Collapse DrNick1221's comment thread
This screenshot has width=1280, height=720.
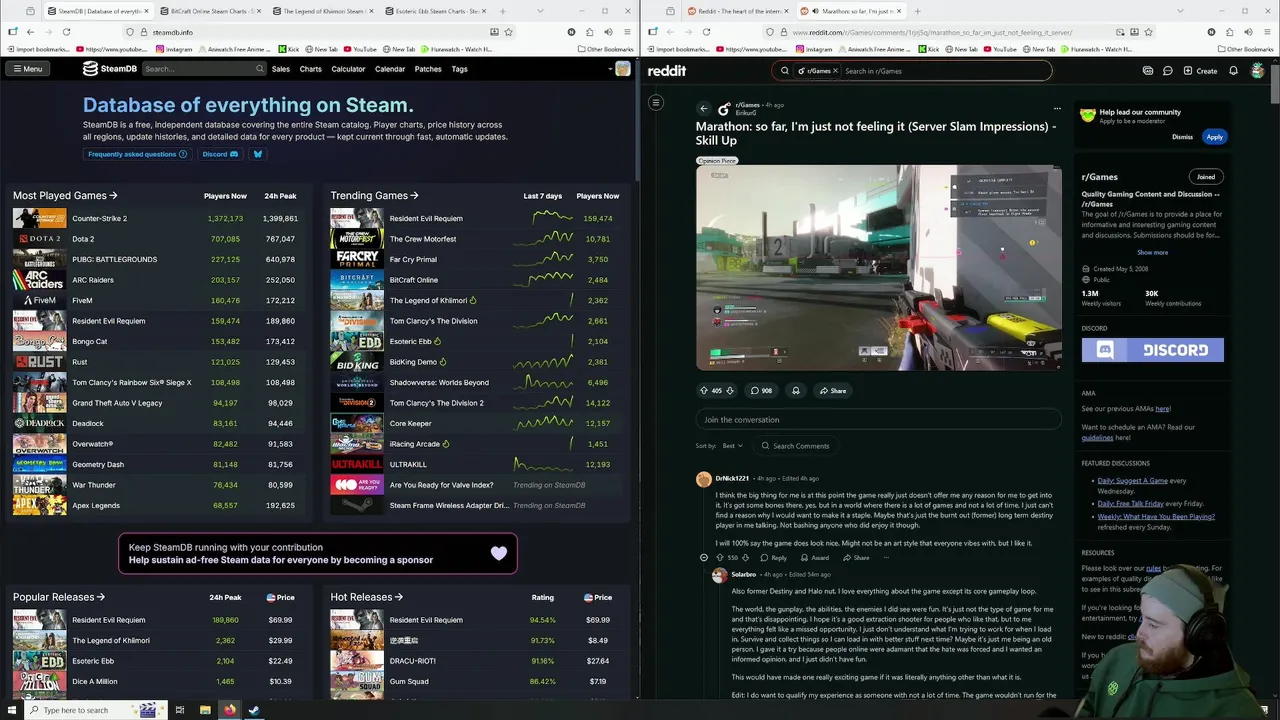pyautogui.click(x=704, y=558)
